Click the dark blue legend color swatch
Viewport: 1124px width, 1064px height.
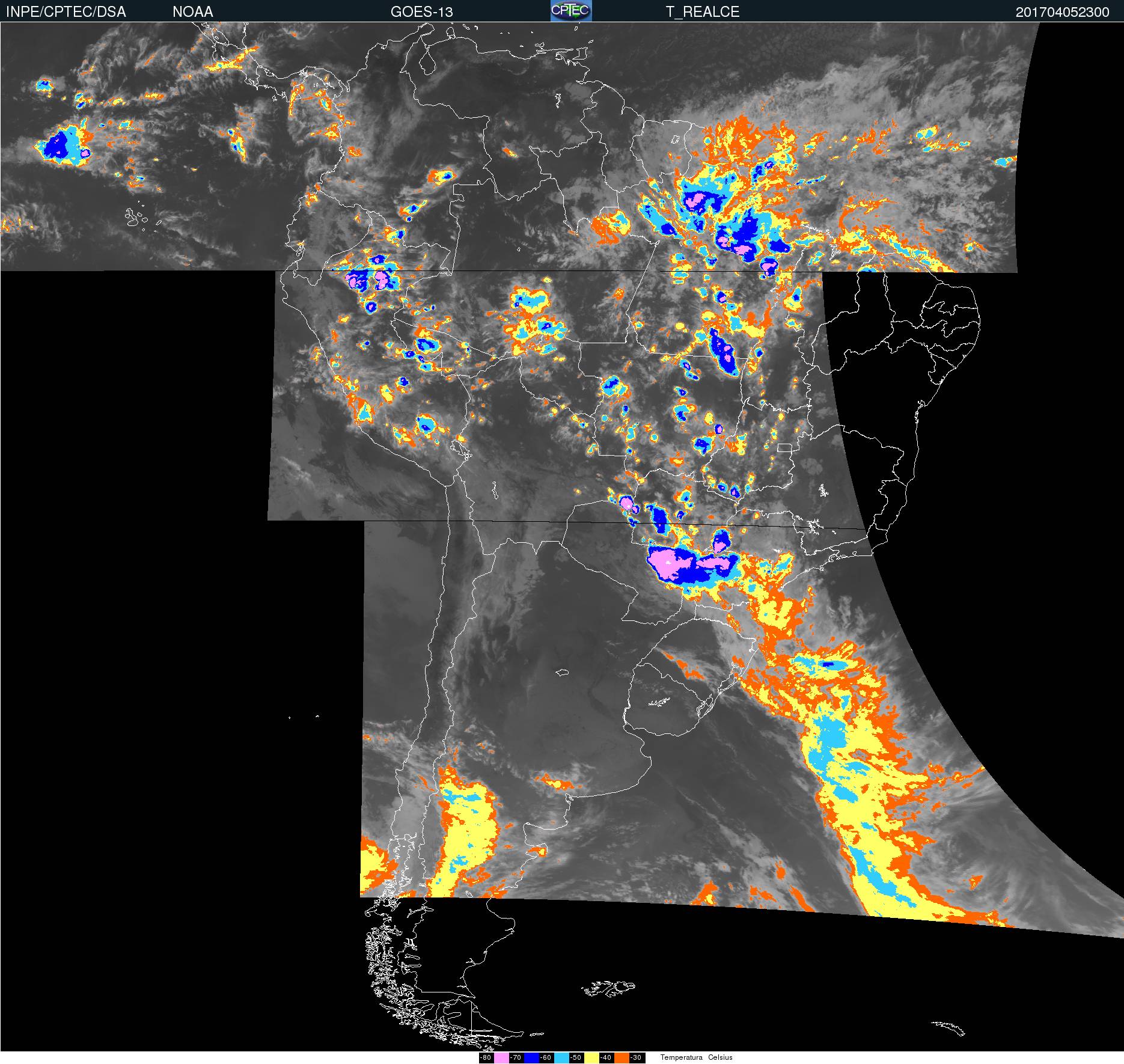pyautogui.click(x=531, y=1058)
